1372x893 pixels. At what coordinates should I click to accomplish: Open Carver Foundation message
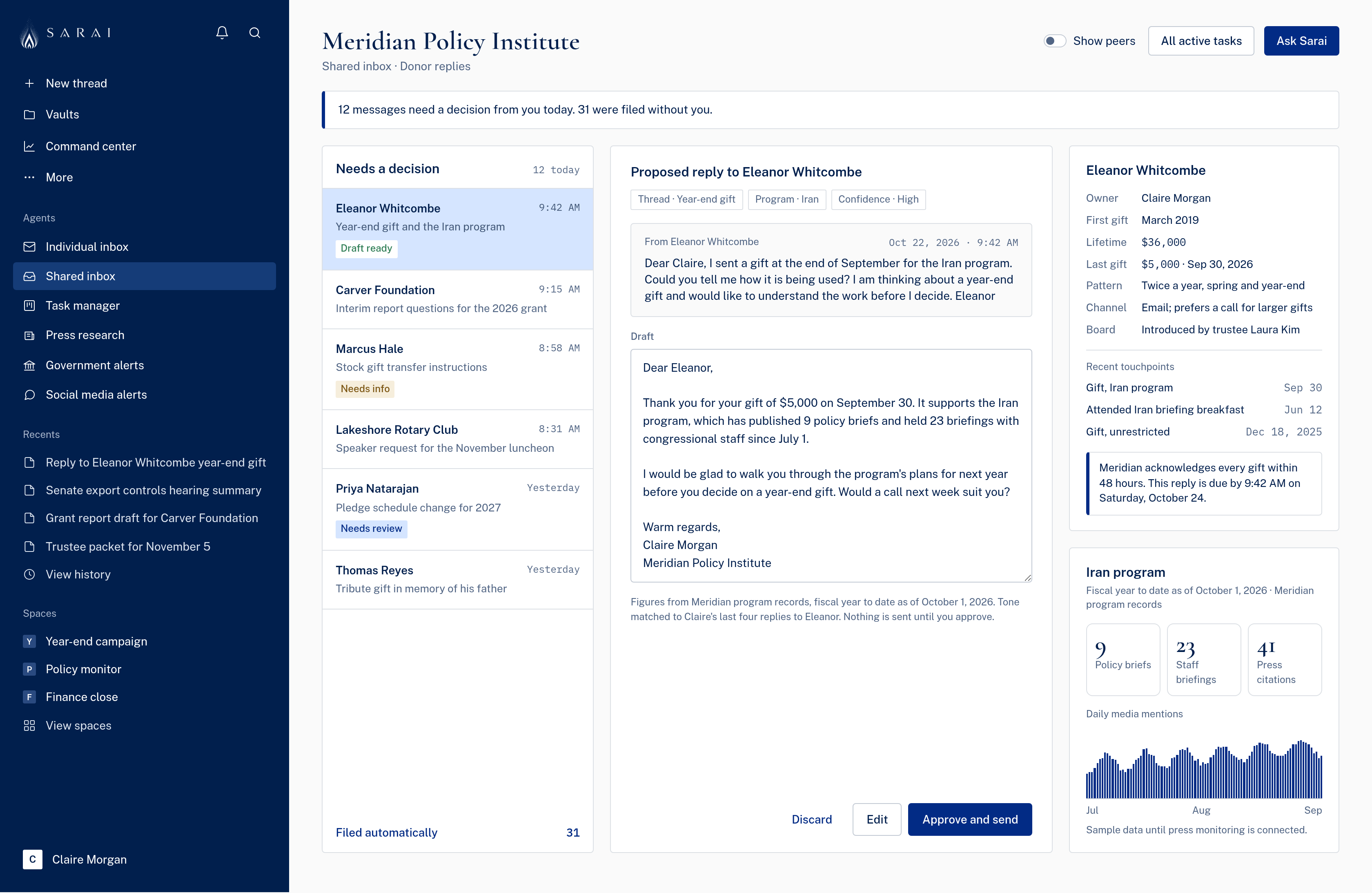458,299
